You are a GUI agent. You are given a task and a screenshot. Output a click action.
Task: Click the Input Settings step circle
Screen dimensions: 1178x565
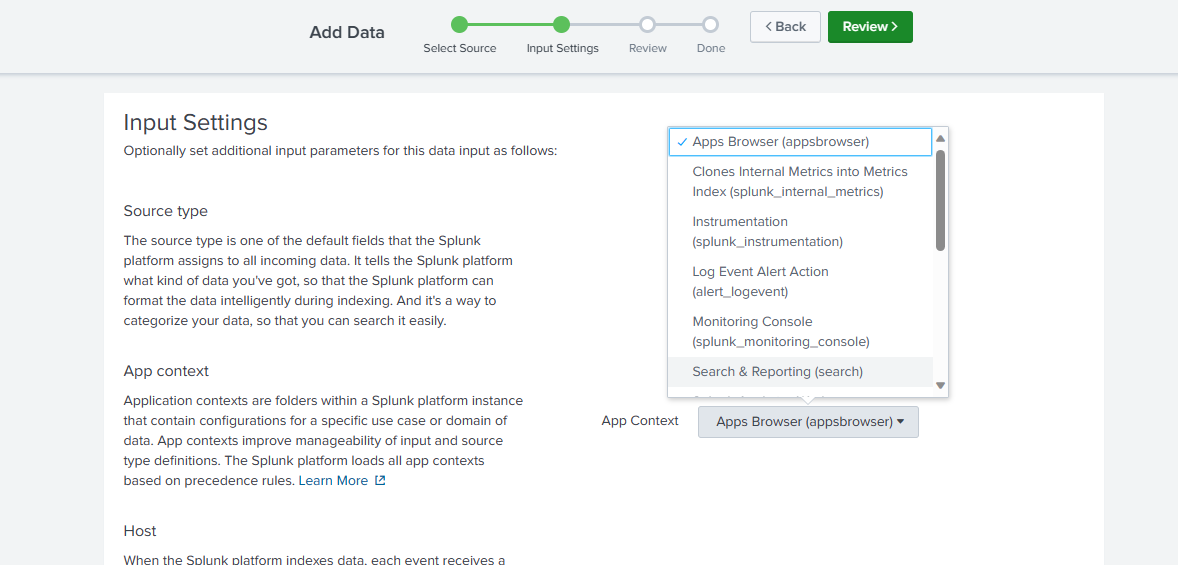[x=562, y=25]
